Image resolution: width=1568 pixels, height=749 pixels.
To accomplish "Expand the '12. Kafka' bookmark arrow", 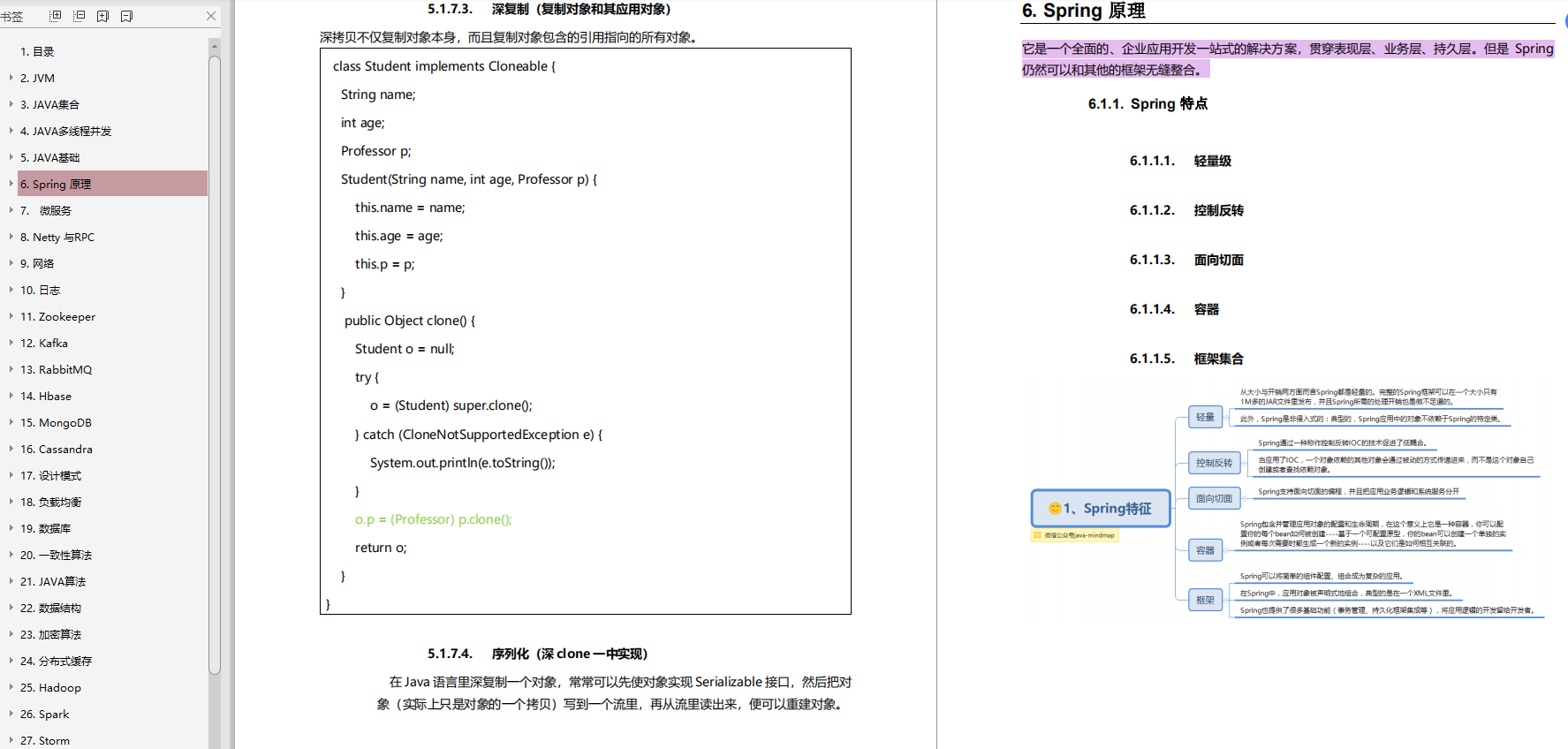I will (11, 343).
